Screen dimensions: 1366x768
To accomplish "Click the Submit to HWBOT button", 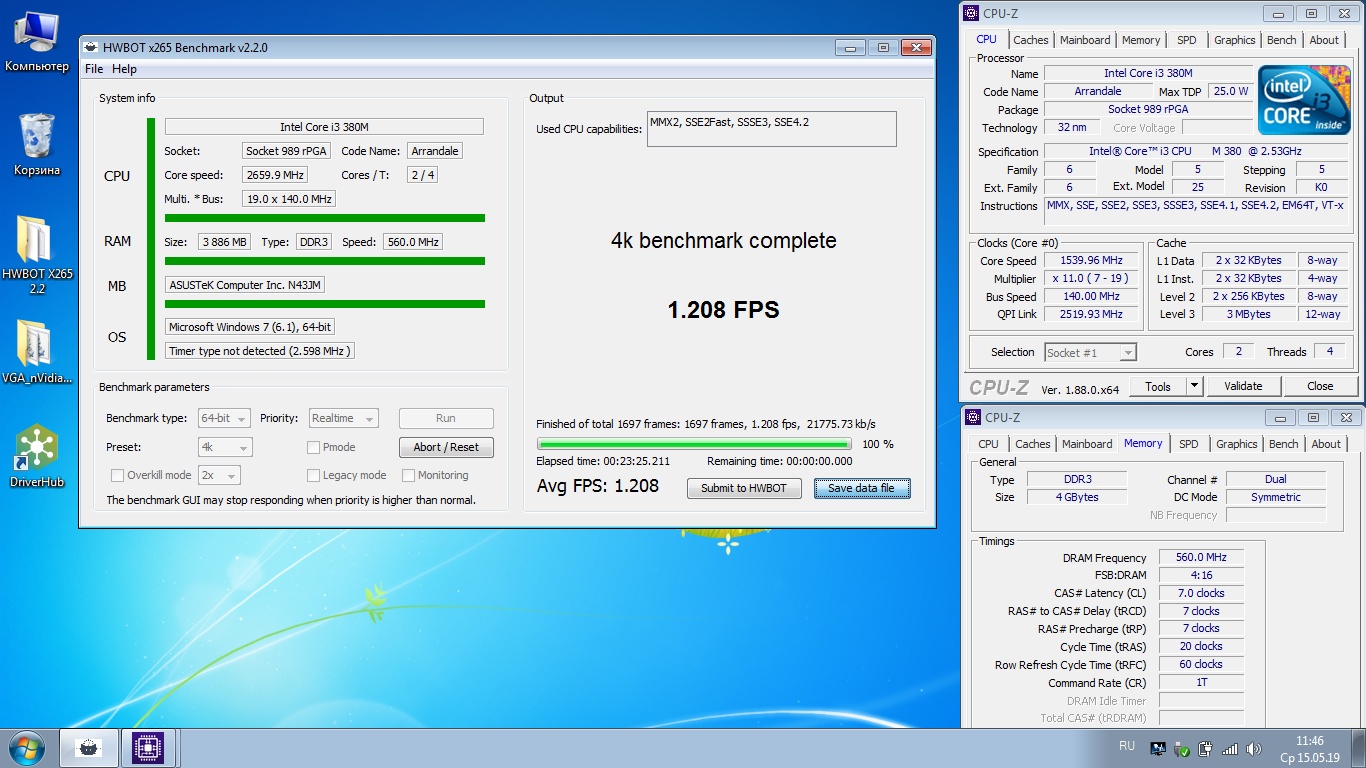I will pyautogui.click(x=744, y=488).
